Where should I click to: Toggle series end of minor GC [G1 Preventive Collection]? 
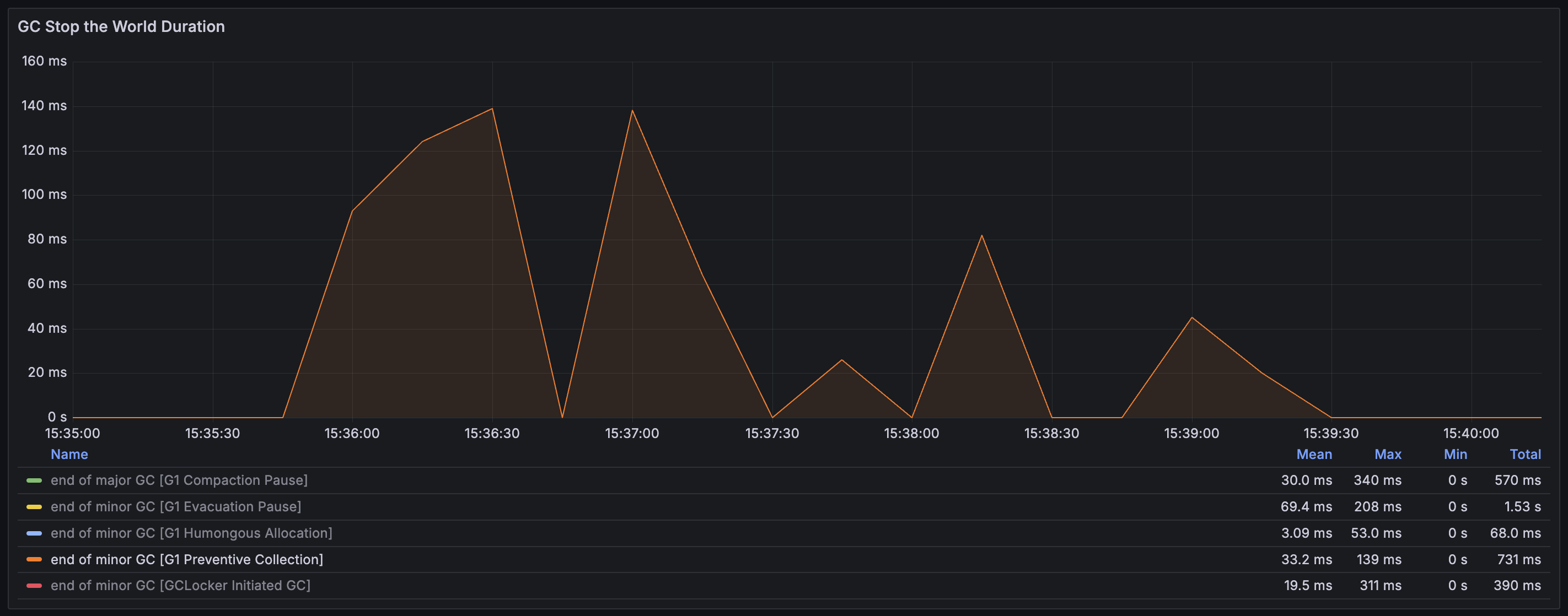pyautogui.click(x=187, y=559)
